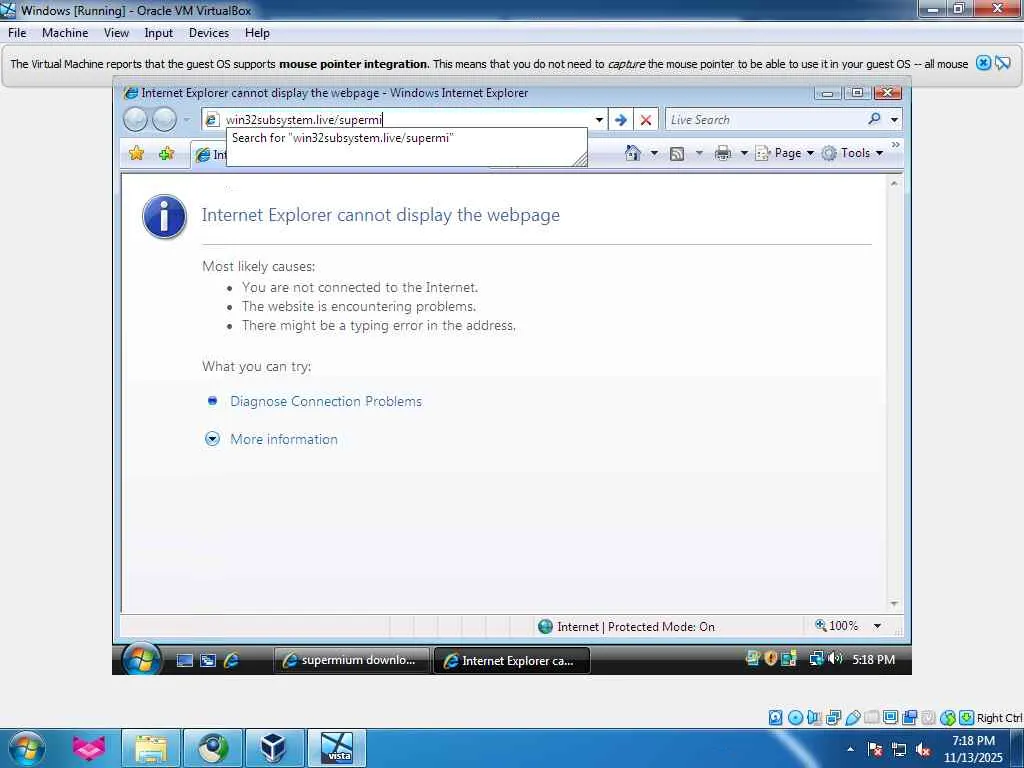Click the VirtualBox USB status icon

(x=852, y=718)
